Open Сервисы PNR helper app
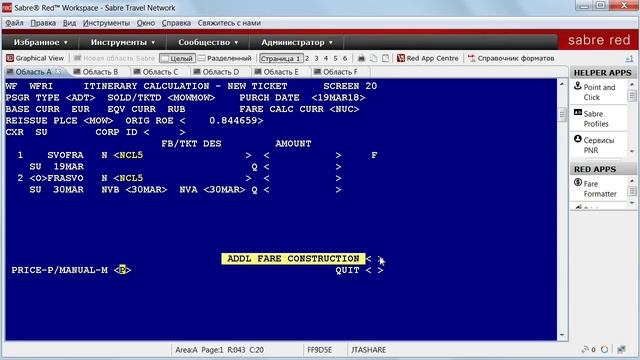Image resolution: width=640 pixels, height=360 pixels. 598,145
